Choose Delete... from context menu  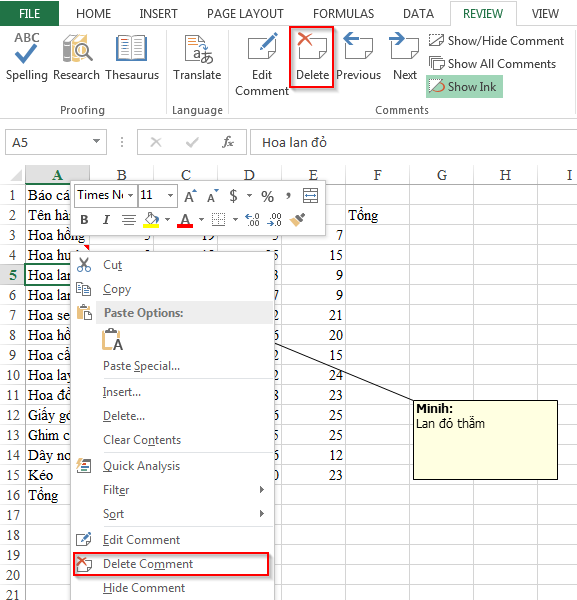172,416
